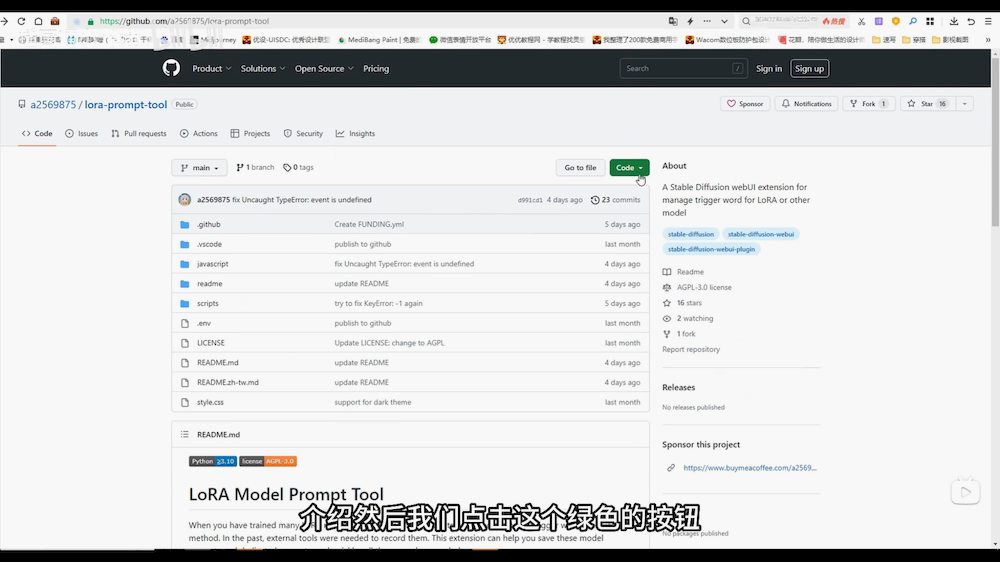Click the GitHub search field
Image resolution: width=1000 pixels, height=562 pixels.
click(683, 69)
